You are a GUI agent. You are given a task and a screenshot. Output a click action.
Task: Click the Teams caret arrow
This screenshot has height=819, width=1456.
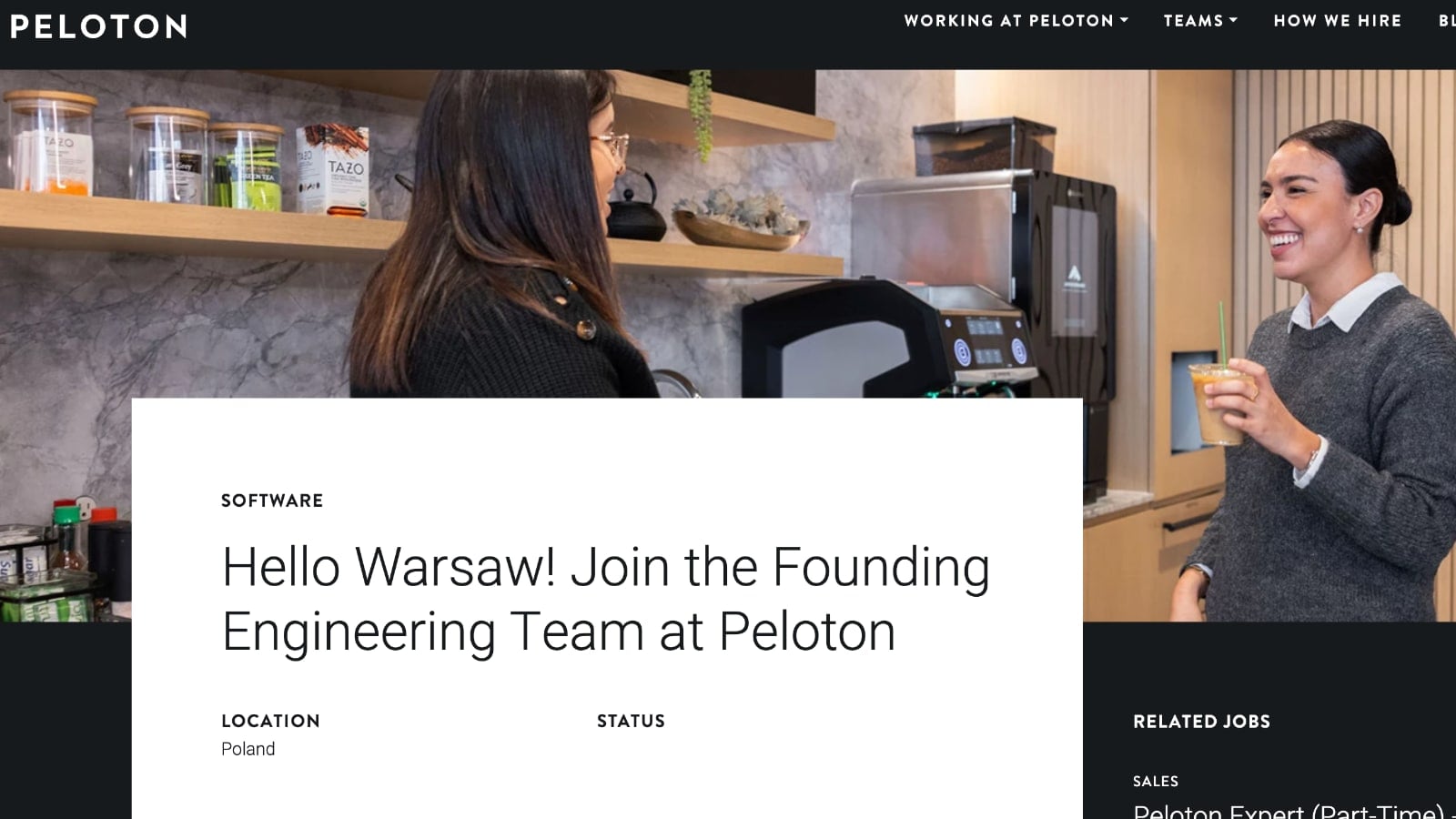pos(1233,20)
